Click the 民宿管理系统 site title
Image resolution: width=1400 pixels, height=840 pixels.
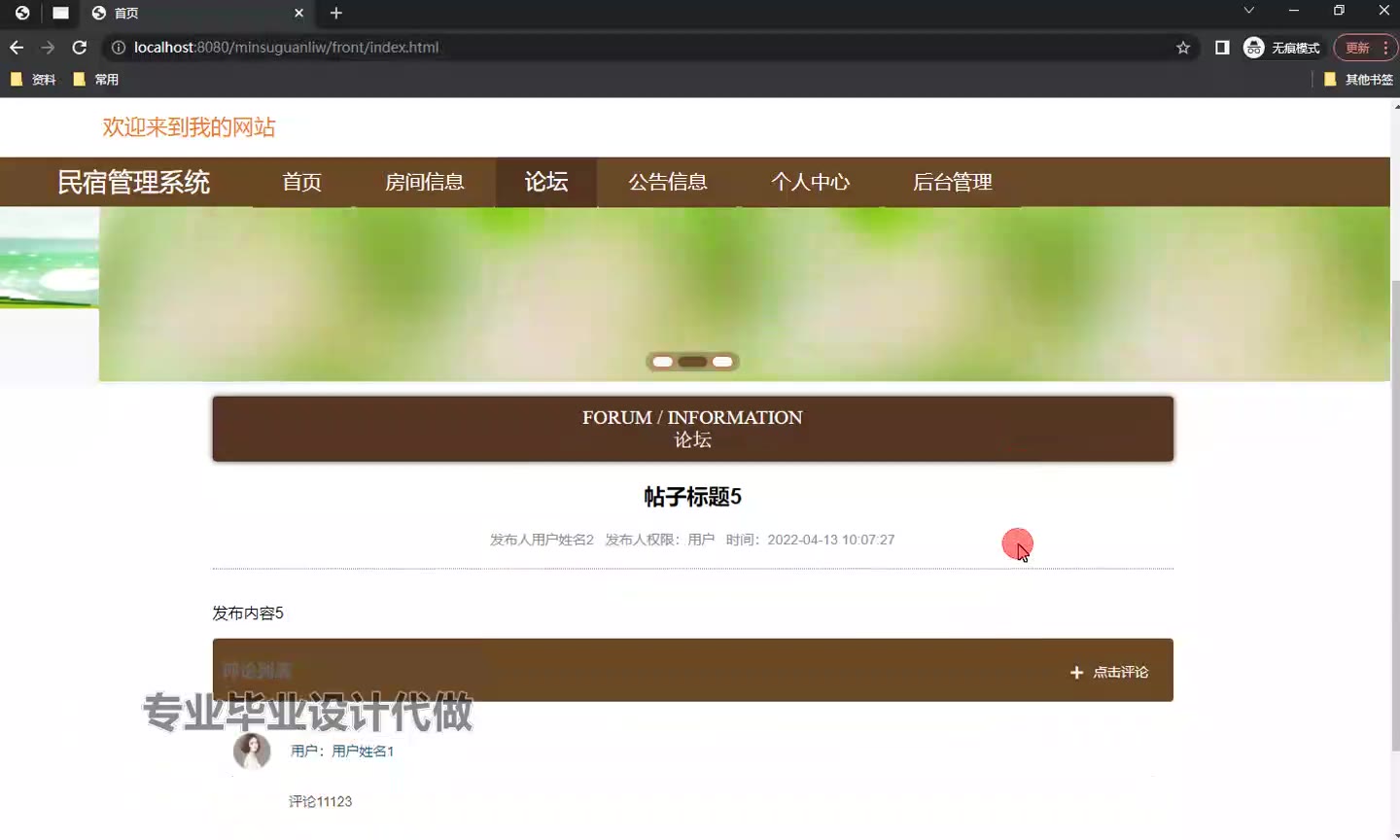point(134,182)
